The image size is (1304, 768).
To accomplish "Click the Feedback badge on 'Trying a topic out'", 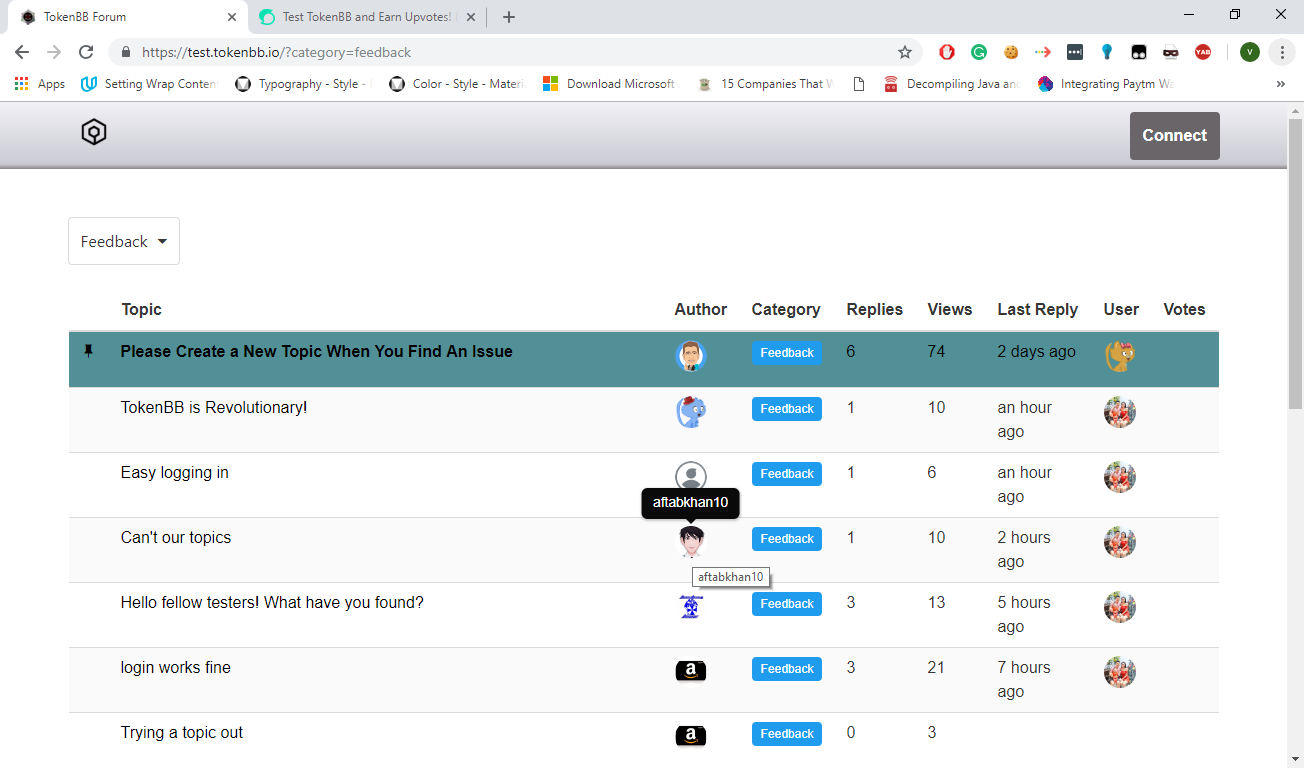I will [x=787, y=734].
